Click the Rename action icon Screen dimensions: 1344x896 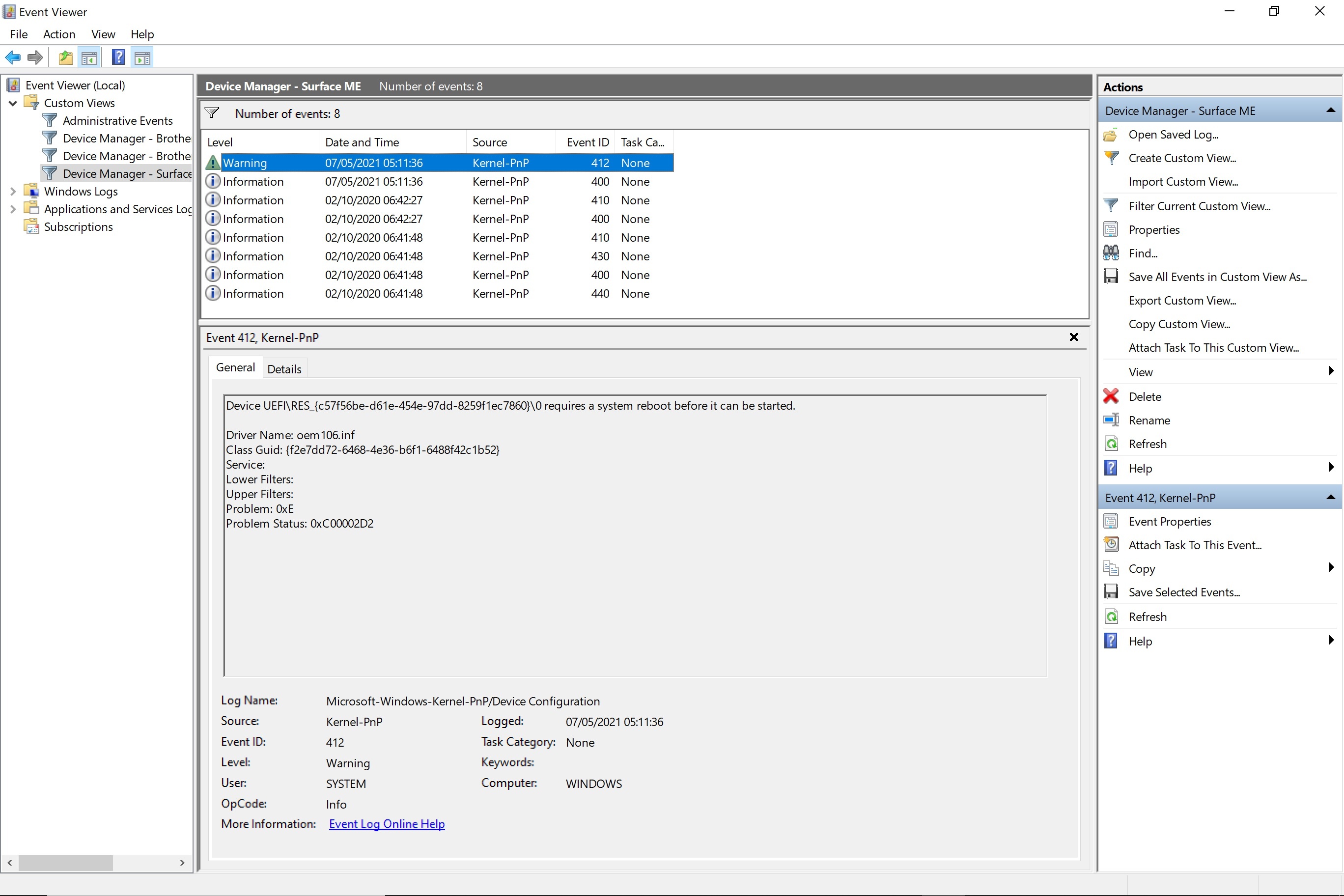click(1111, 420)
